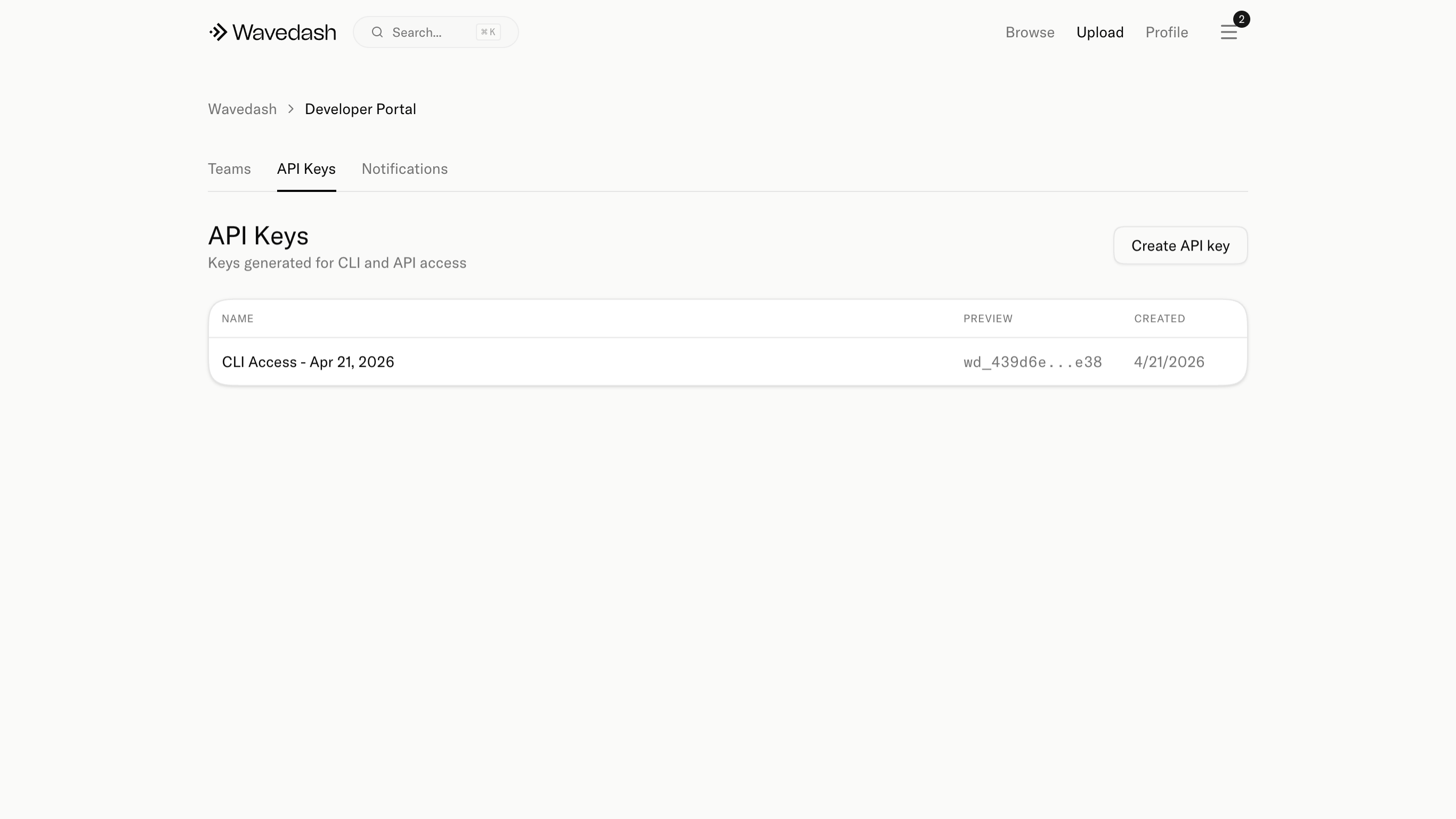Screen dimensions: 1456x819
Task: Focus the Search input field
Action: [430, 32]
